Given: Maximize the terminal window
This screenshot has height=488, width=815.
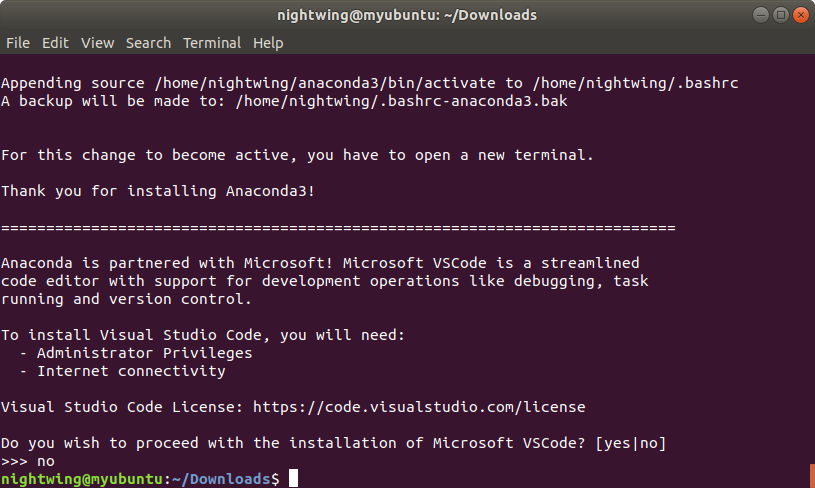Looking at the screenshot, I should pos(781,15).
